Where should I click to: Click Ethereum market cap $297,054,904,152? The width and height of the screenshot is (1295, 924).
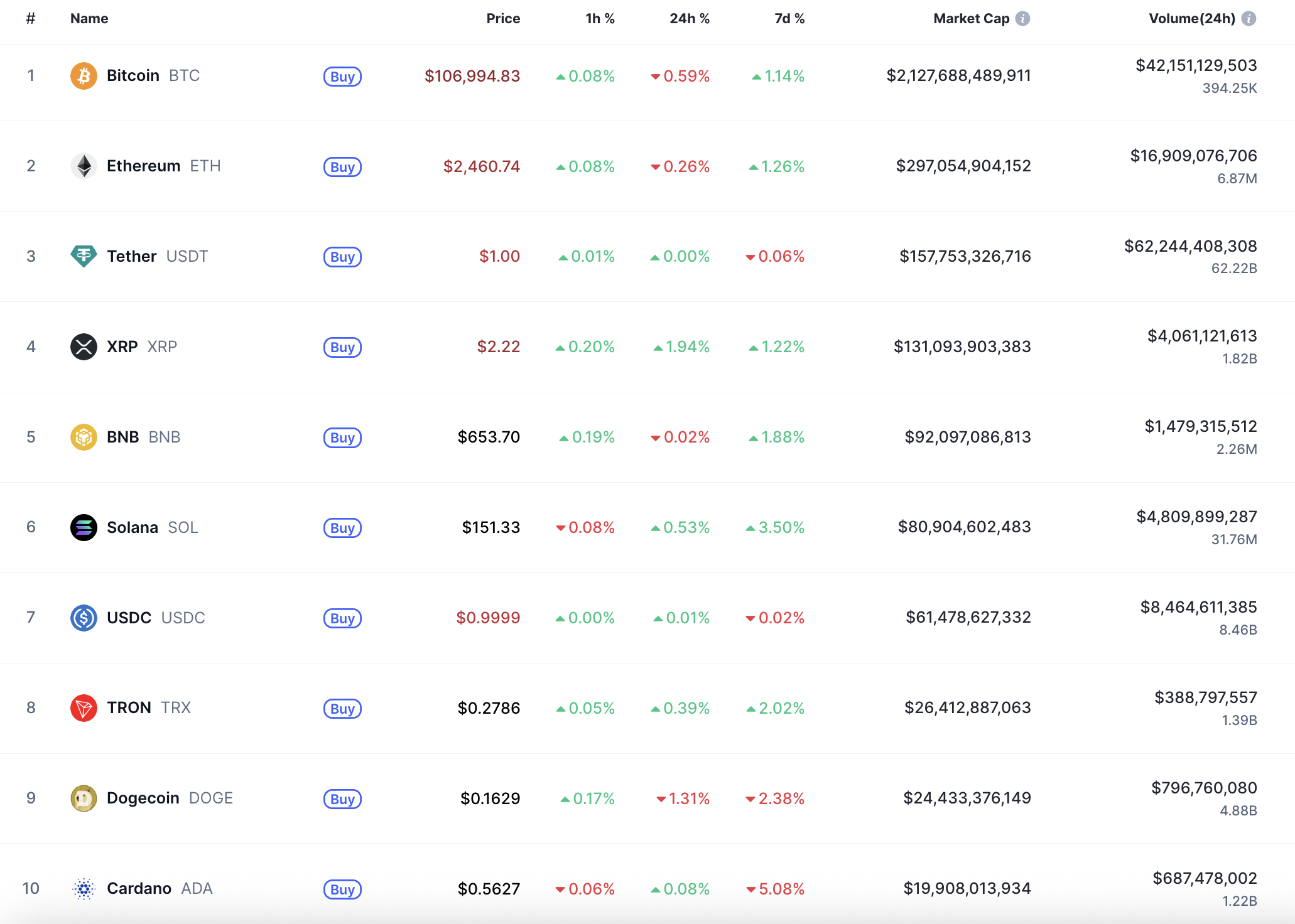pyautogui.click(x=963, y=166)
